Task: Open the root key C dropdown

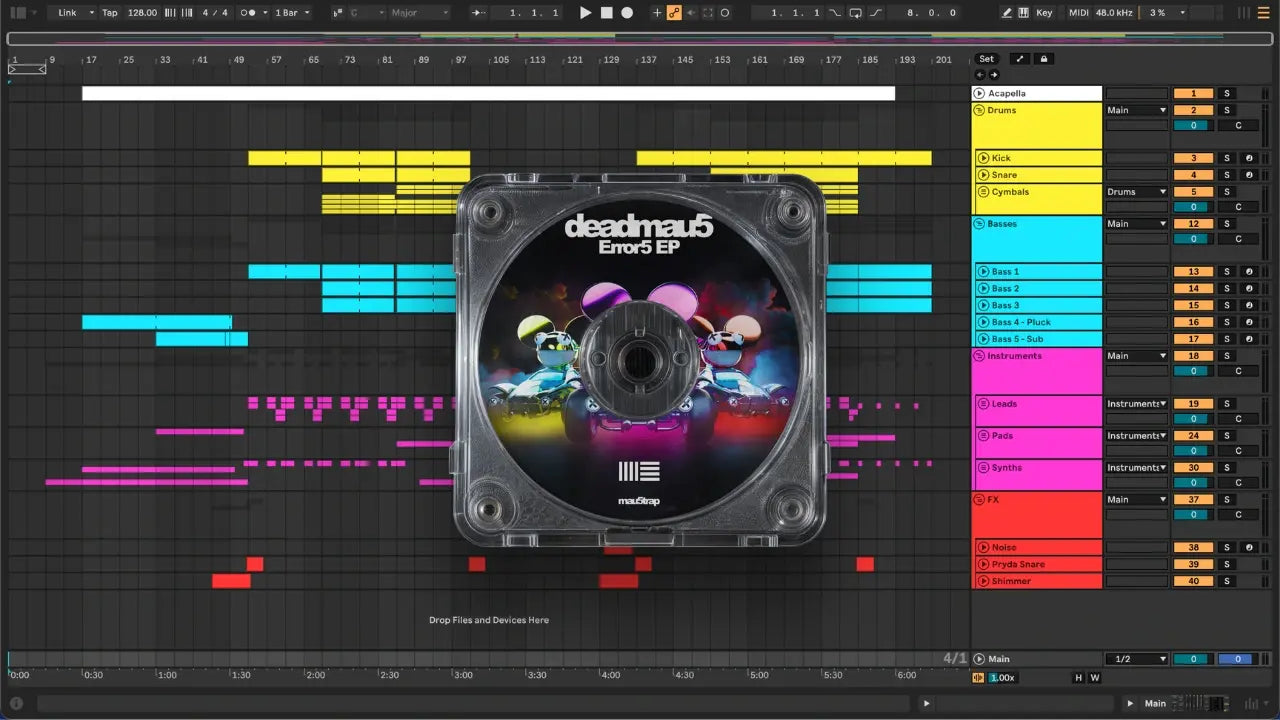Action: [x=367, y=13]
